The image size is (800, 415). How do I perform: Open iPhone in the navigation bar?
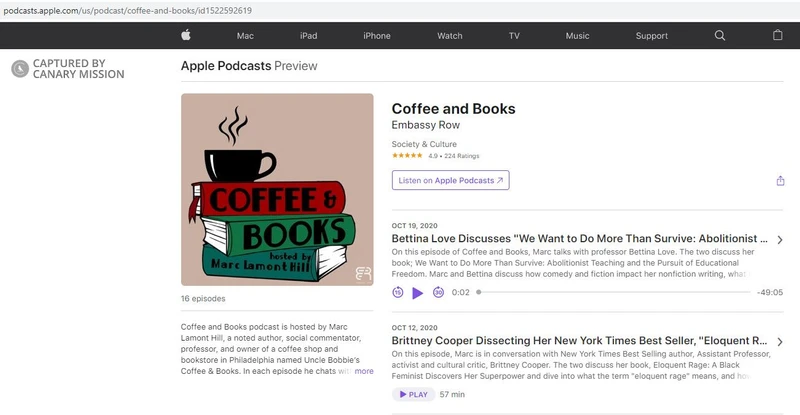coord(377,36)
